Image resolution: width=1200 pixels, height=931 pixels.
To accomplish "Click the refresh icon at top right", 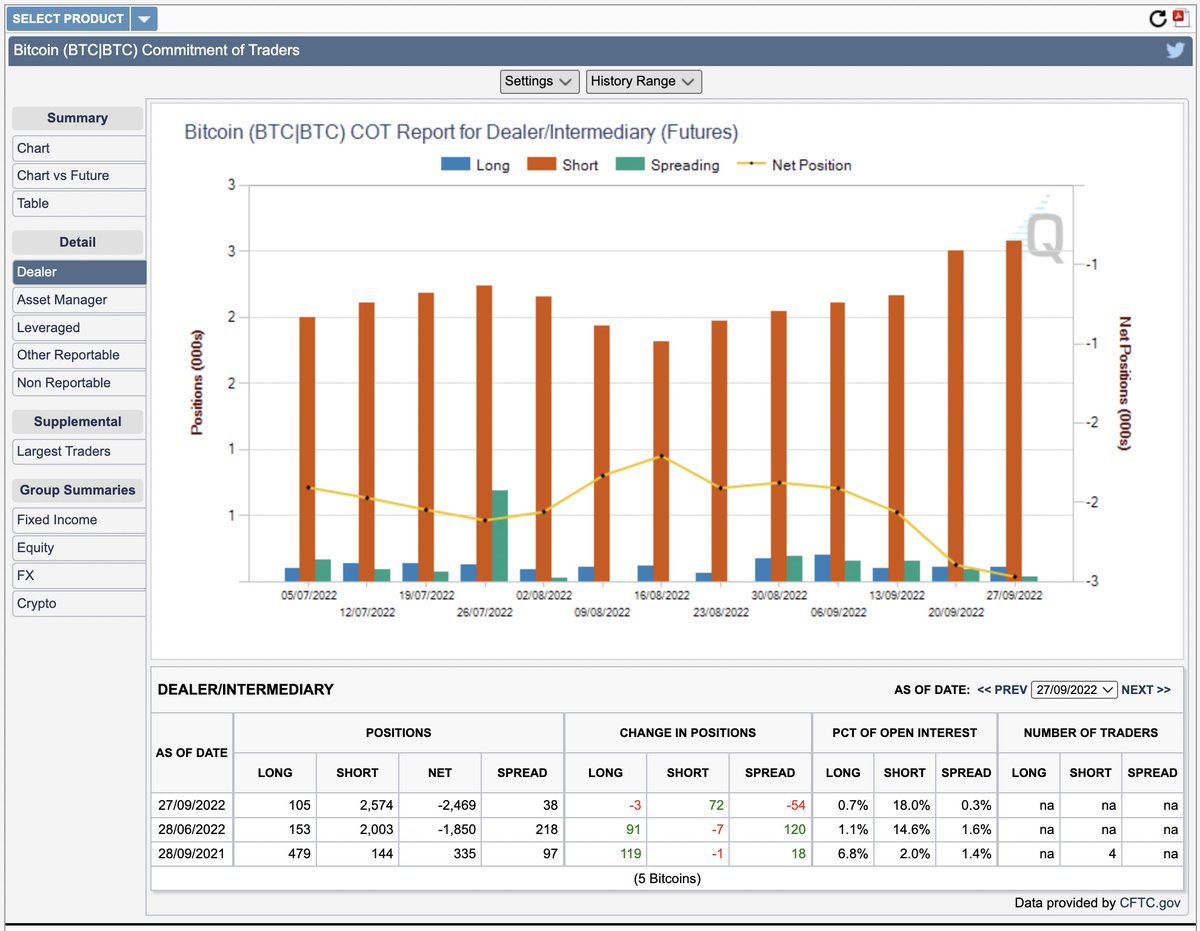I will pos(1158,18).
